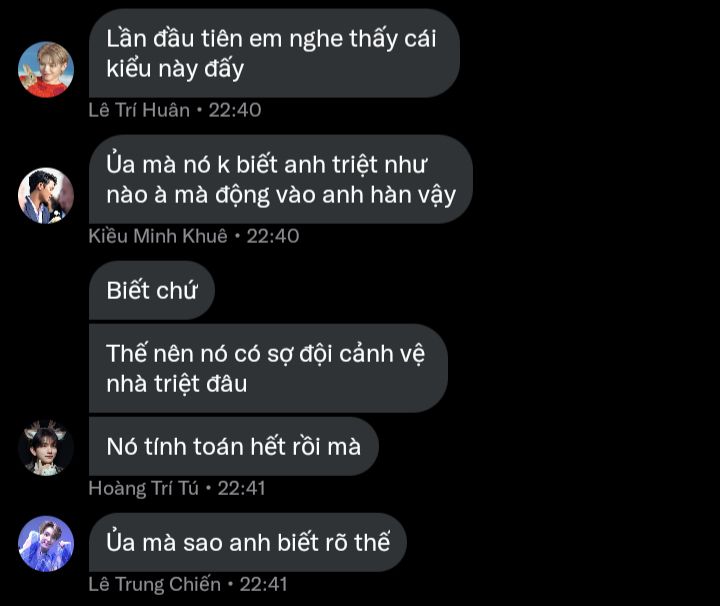
Task: Click sender name Hoàng Trí Tú
Action: [x=143, y=488]
